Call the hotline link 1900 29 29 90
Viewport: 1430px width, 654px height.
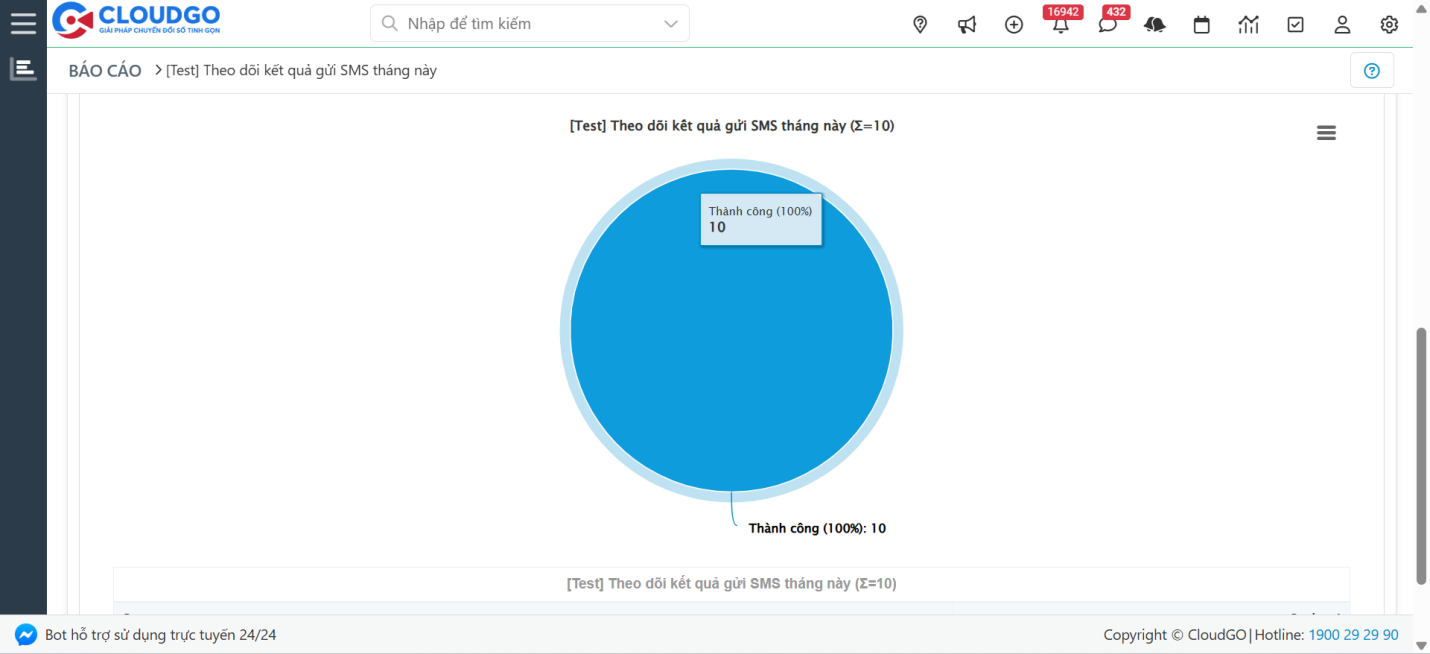click(1354, 634)
